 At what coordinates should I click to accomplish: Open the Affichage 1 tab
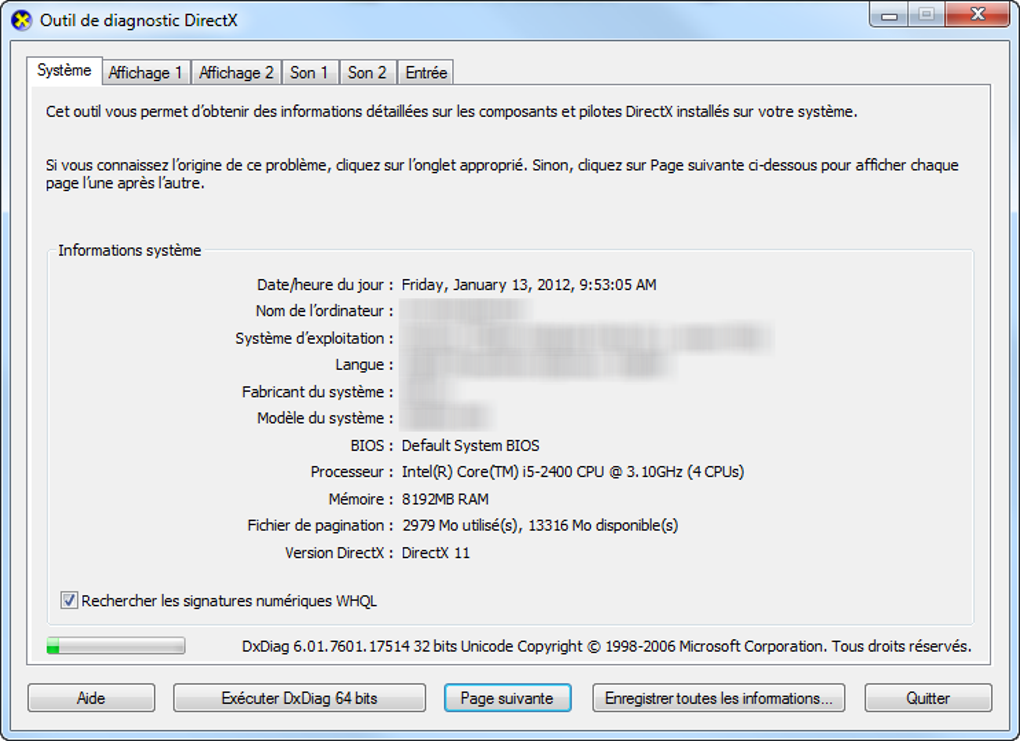coord(145,73)
